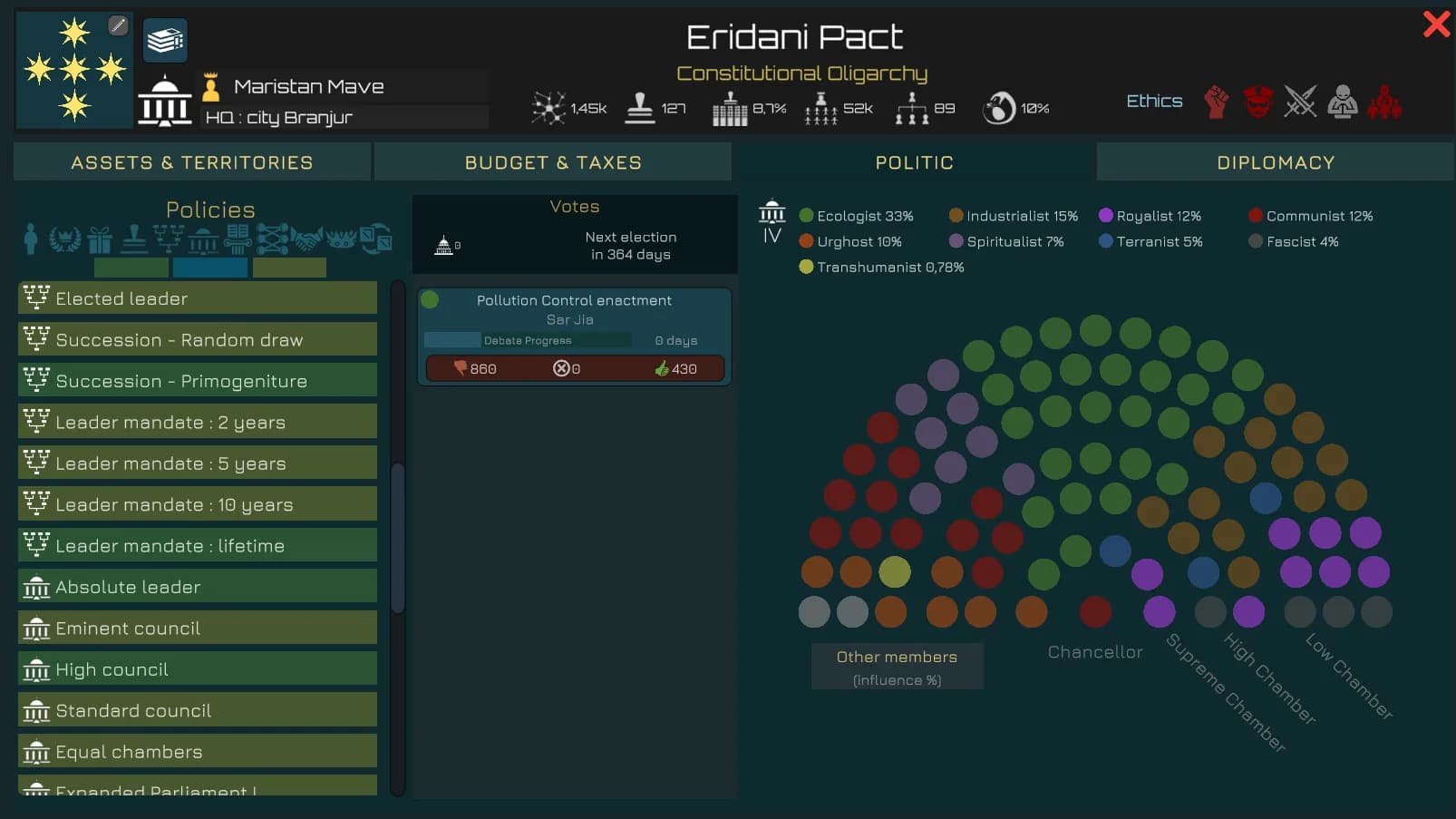Click the parliament level IV icon
Image resolution: width=1456 pixels, height=819 pixels.
point(772,223)
